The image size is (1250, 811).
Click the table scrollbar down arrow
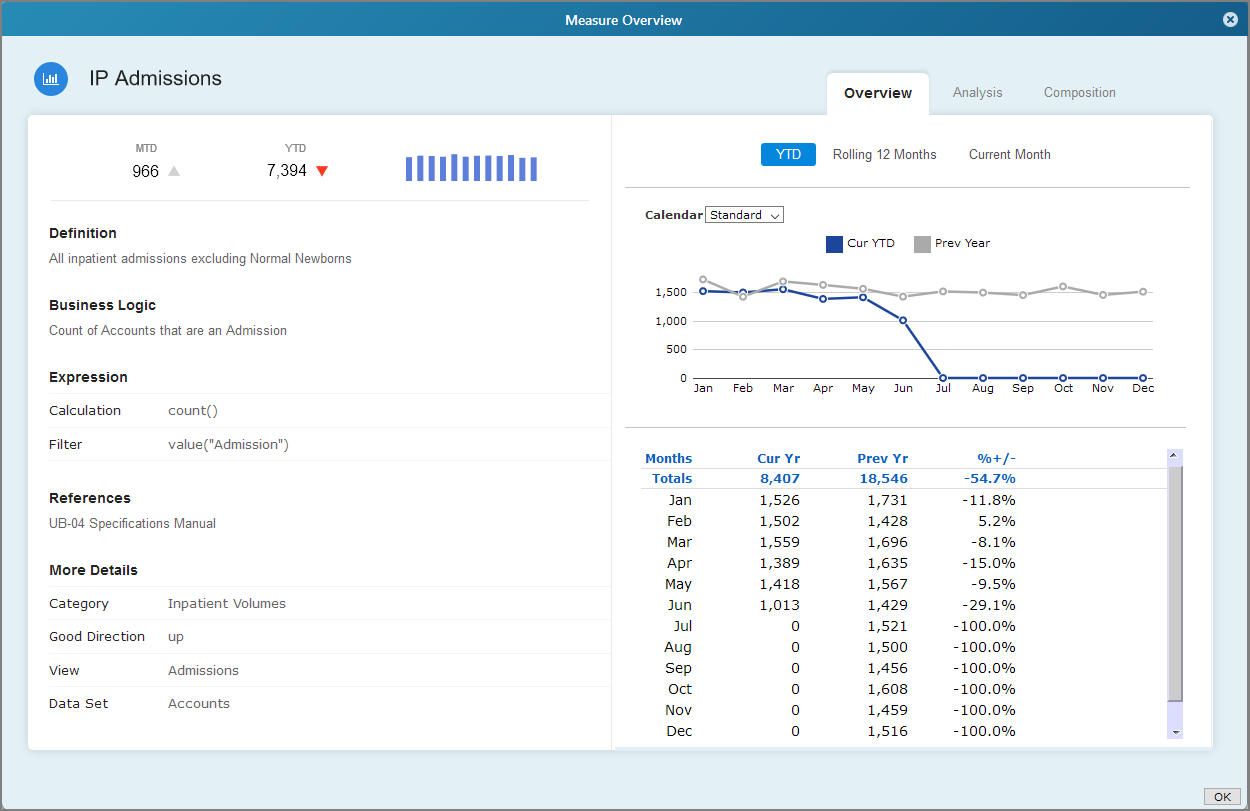click(1174, 733)
